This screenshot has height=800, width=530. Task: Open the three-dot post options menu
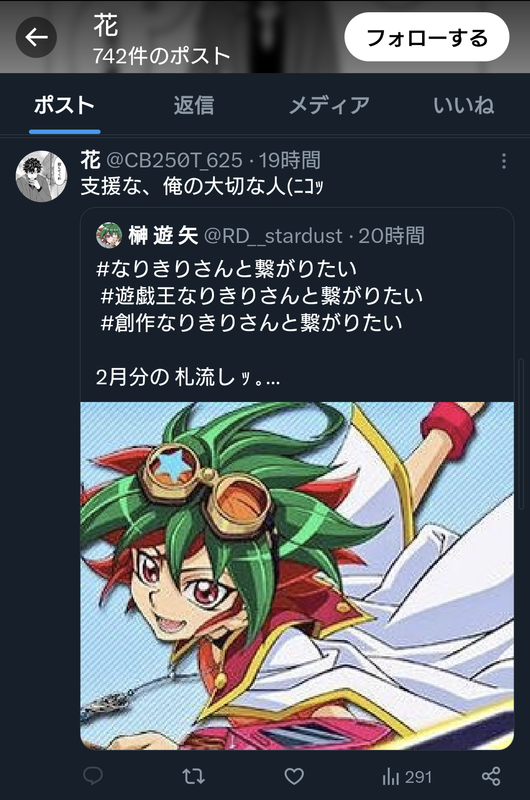tap(503, 161)
